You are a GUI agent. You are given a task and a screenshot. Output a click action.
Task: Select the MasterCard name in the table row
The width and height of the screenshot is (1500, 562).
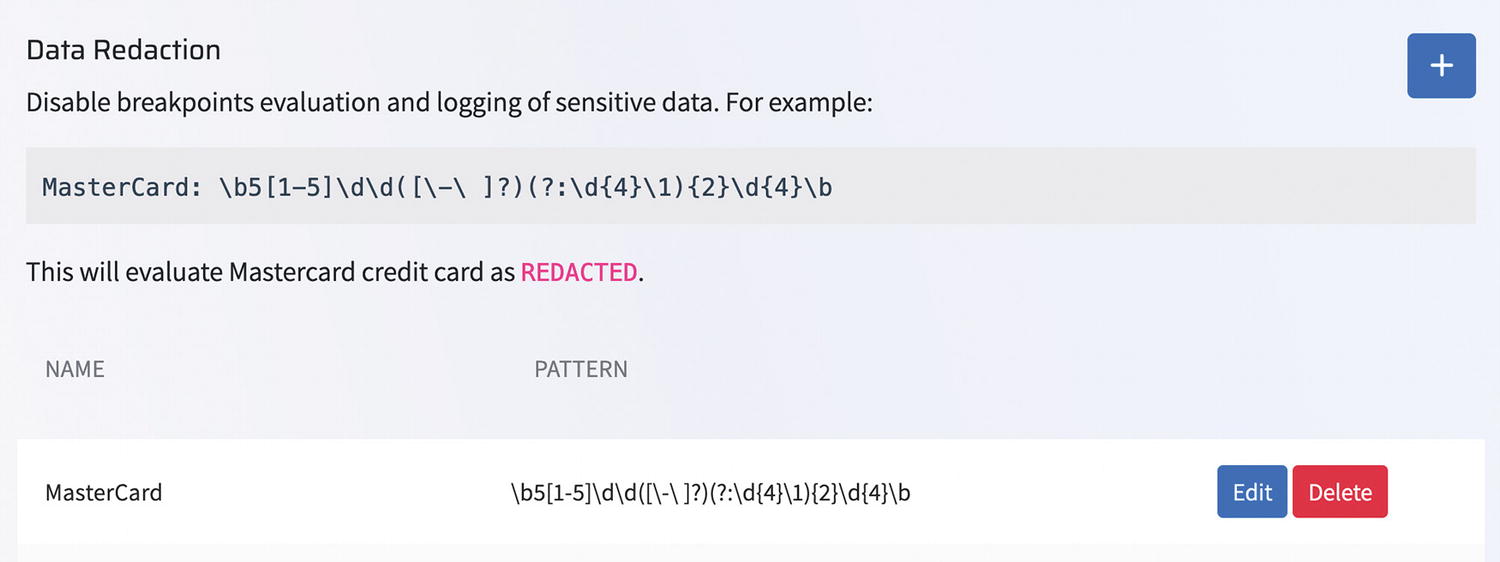[x=104, y=493]
